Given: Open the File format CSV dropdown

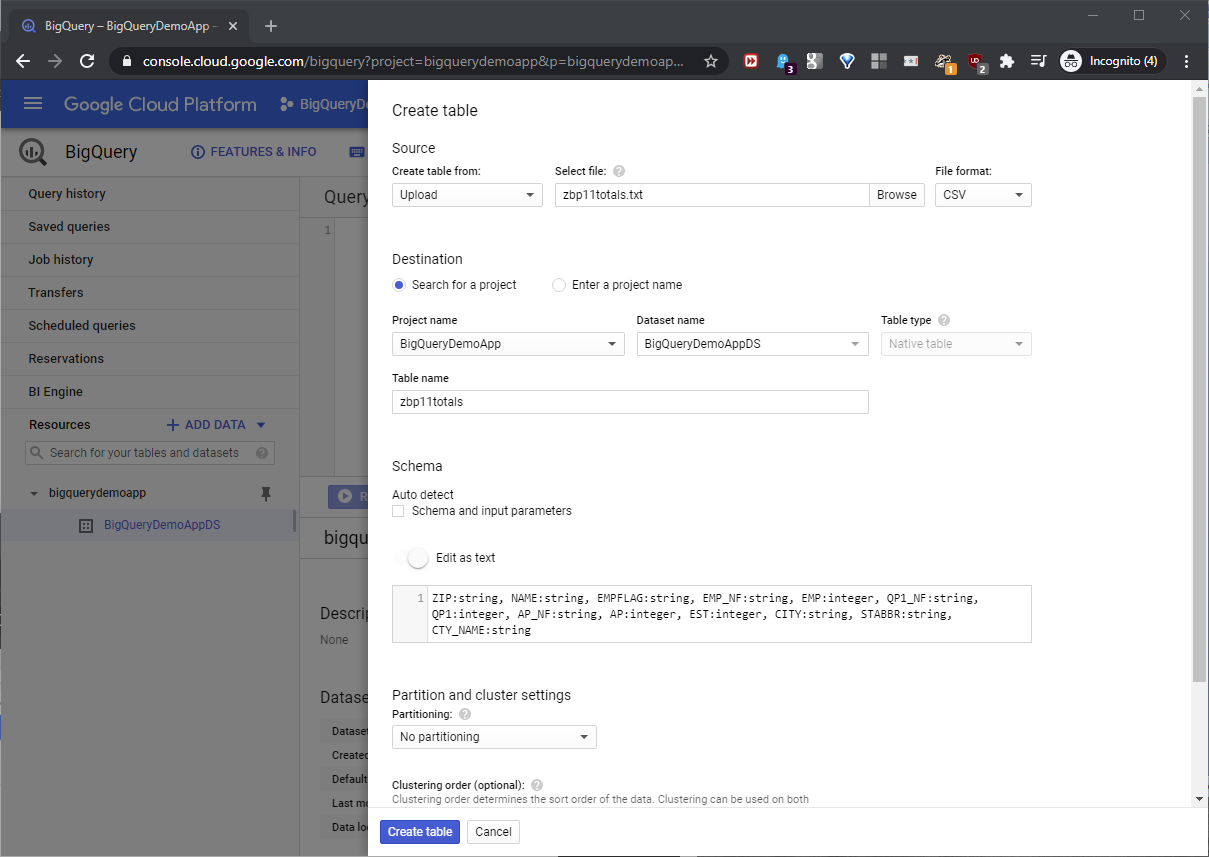Looking at the screenshot, I should tap(983, 195).
